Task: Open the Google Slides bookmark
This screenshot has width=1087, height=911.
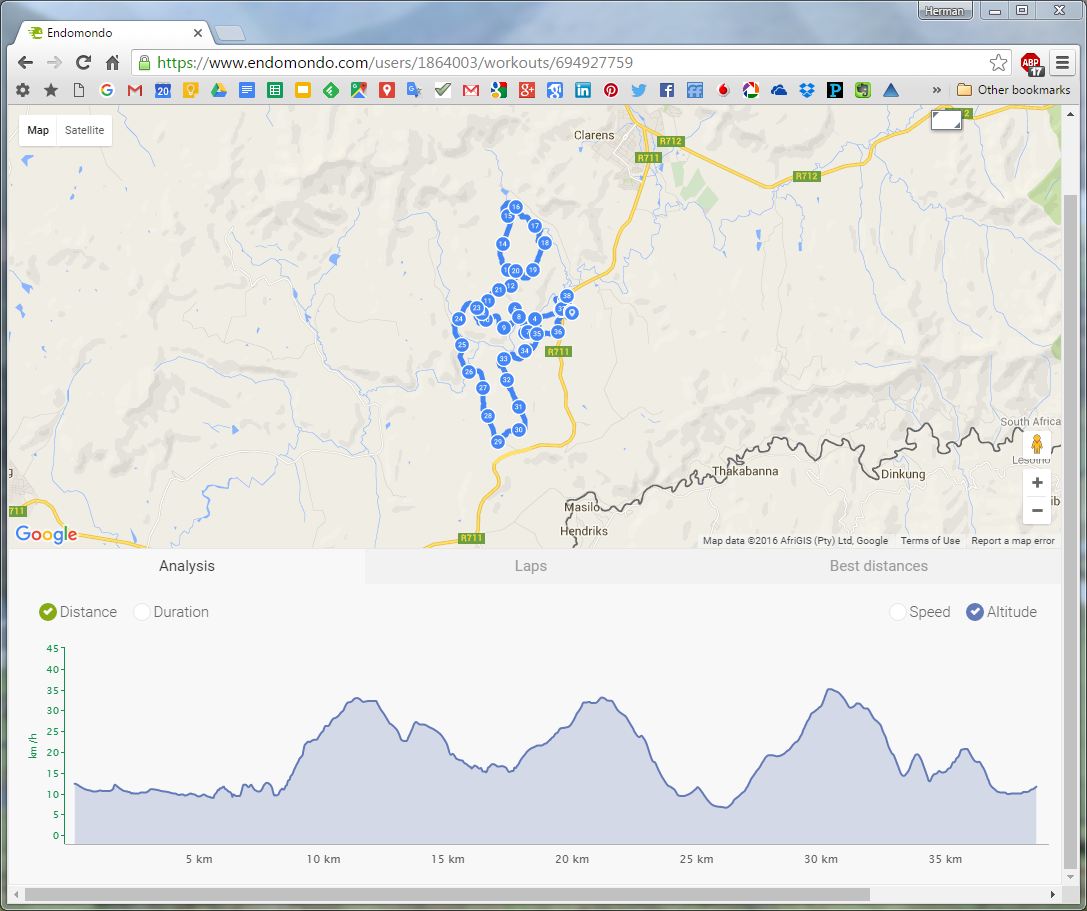Action: 302,90
